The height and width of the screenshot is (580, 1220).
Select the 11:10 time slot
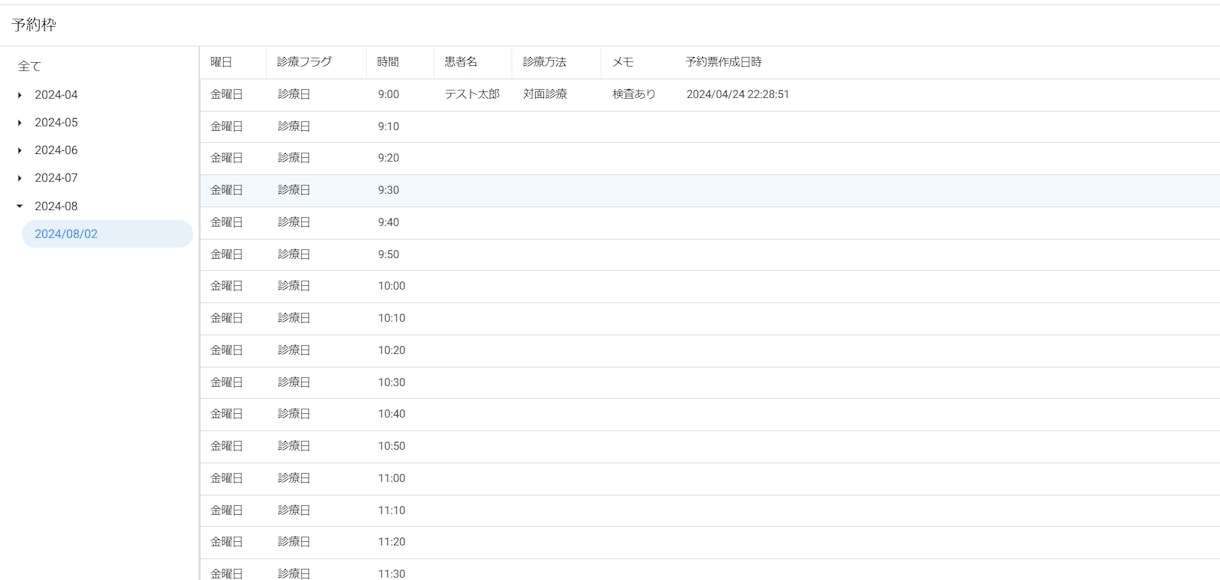pyautogui.click(x=391, y=510)
